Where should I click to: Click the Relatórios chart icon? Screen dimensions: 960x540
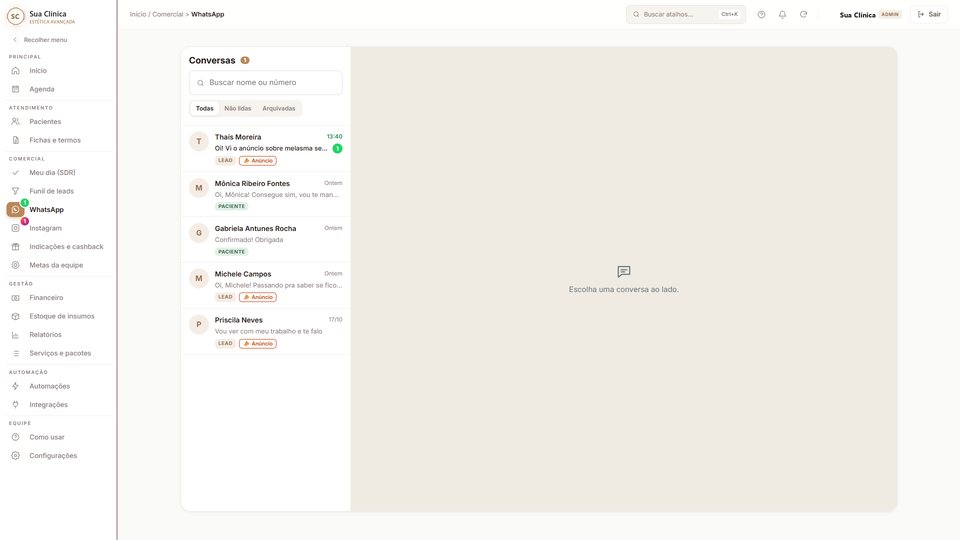[15, 334]
